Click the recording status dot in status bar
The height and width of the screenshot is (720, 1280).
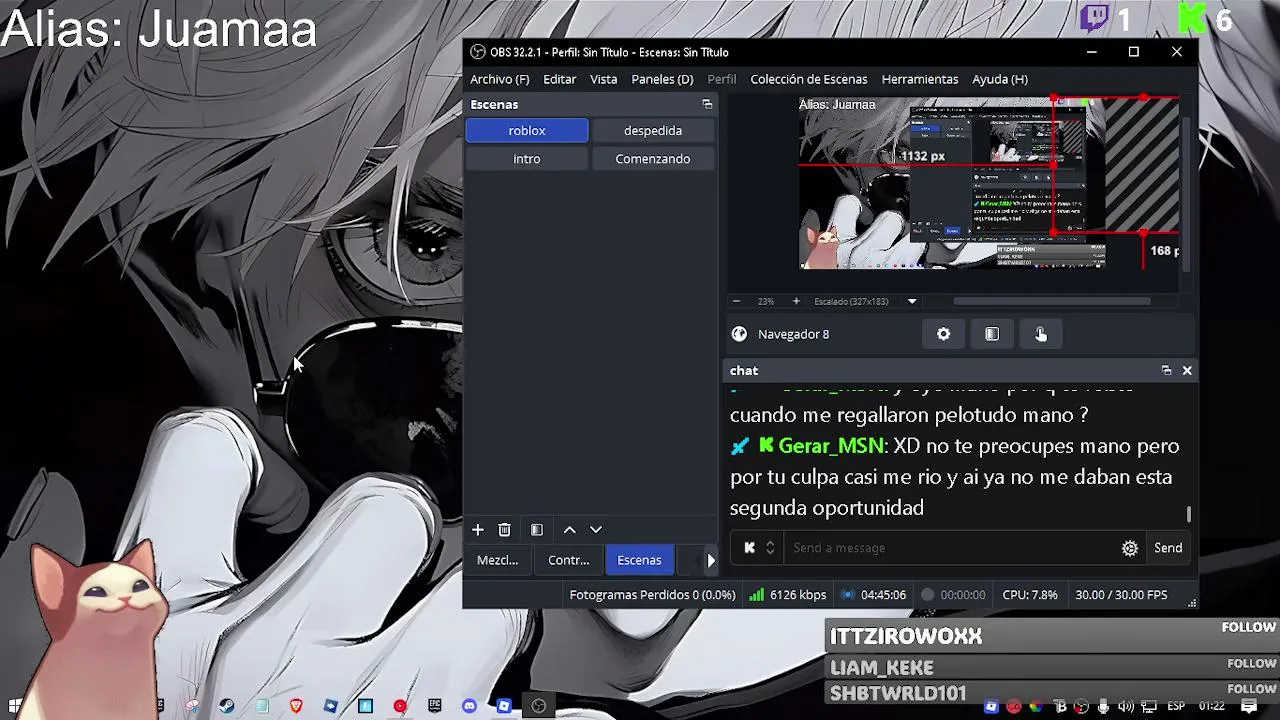(x=928, y=594)
